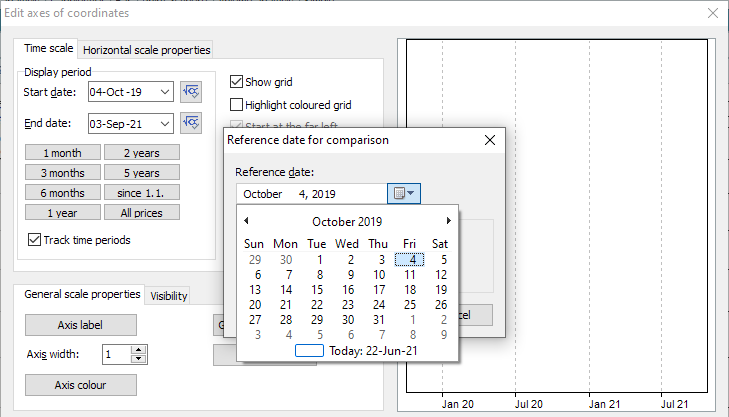The image size is (729, 417).
Task: Increase Axis width with up arrow
Action: (139, 350)
